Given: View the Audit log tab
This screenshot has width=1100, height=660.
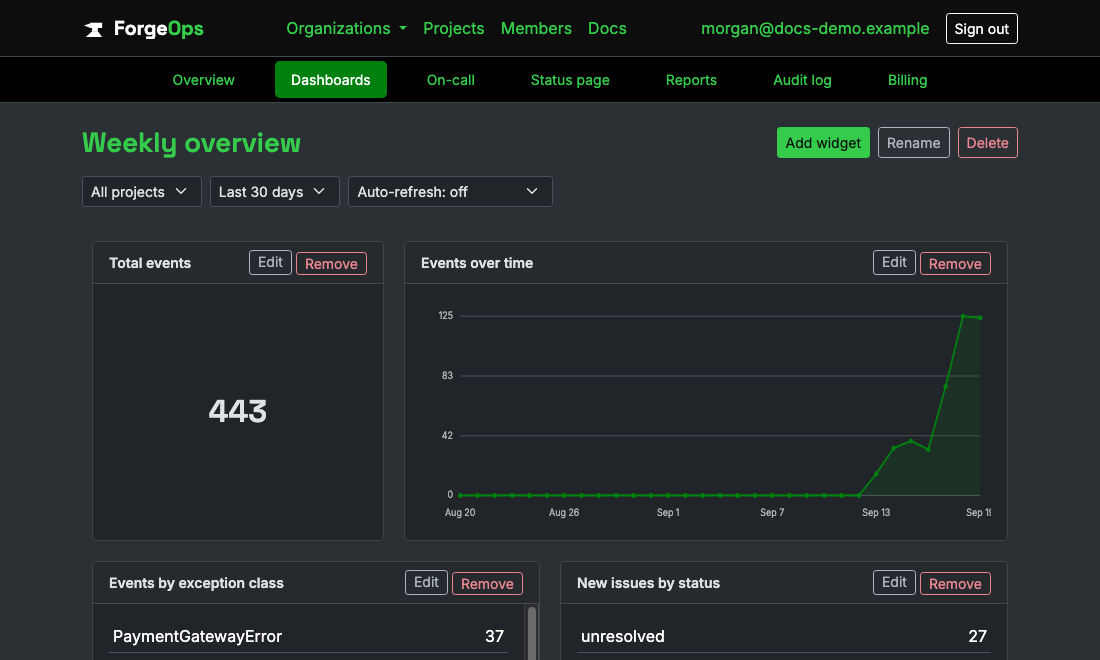Looking at the screenshot, I should (802, 80).
